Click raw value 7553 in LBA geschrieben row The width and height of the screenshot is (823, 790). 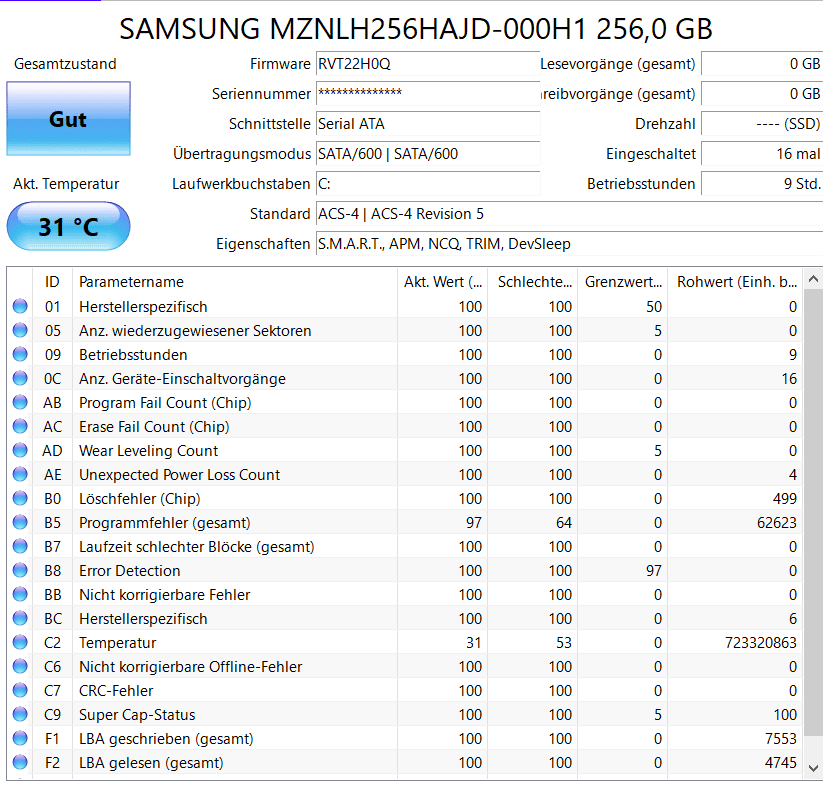[781, 739]
